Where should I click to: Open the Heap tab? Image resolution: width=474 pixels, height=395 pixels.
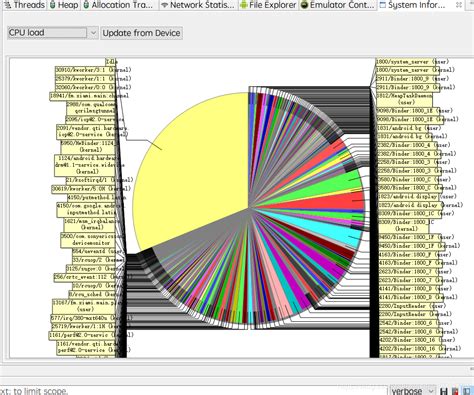(64, 5)
